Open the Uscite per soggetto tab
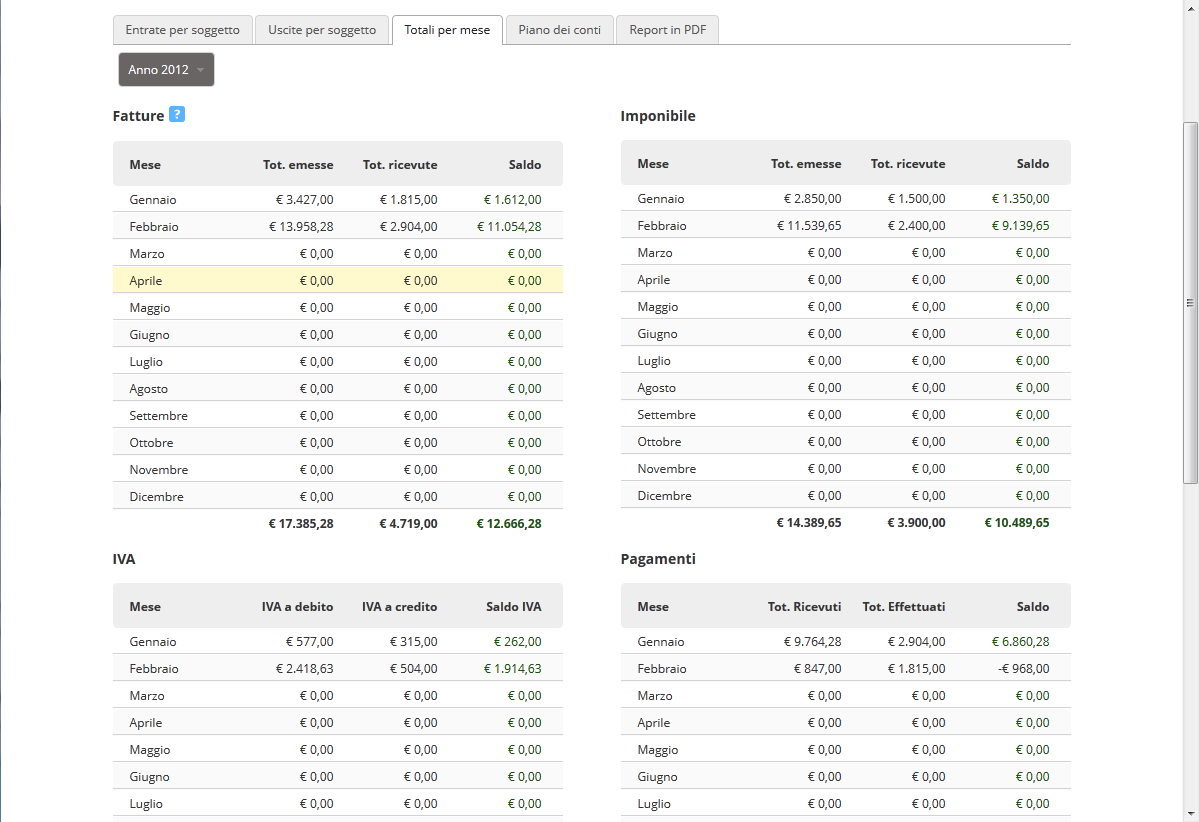This screenshot has height=822, width=1199. click(322, 30)
